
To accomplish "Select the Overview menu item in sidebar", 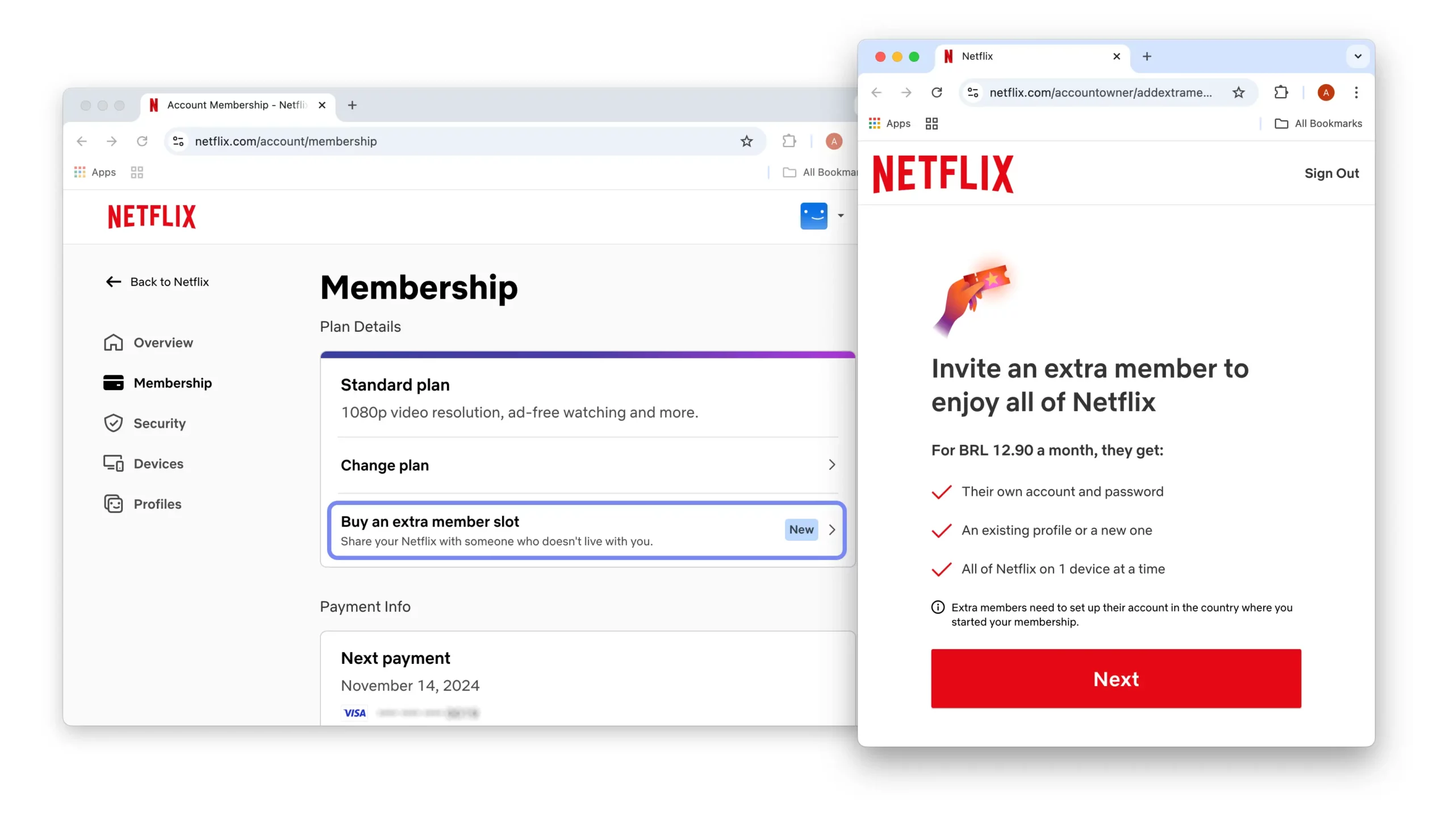I will (x=164, y=342).
